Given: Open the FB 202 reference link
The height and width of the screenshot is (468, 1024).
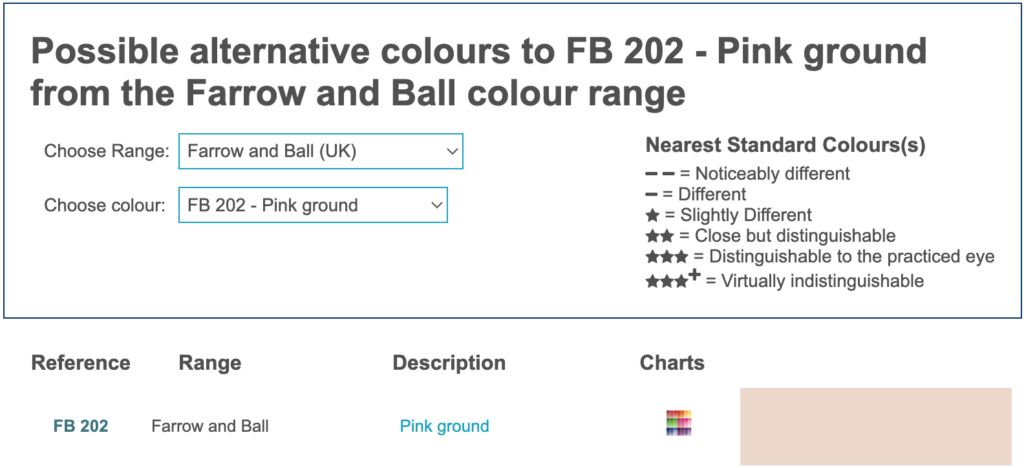Looking at the screenshot, I should (x=81, y=426).
